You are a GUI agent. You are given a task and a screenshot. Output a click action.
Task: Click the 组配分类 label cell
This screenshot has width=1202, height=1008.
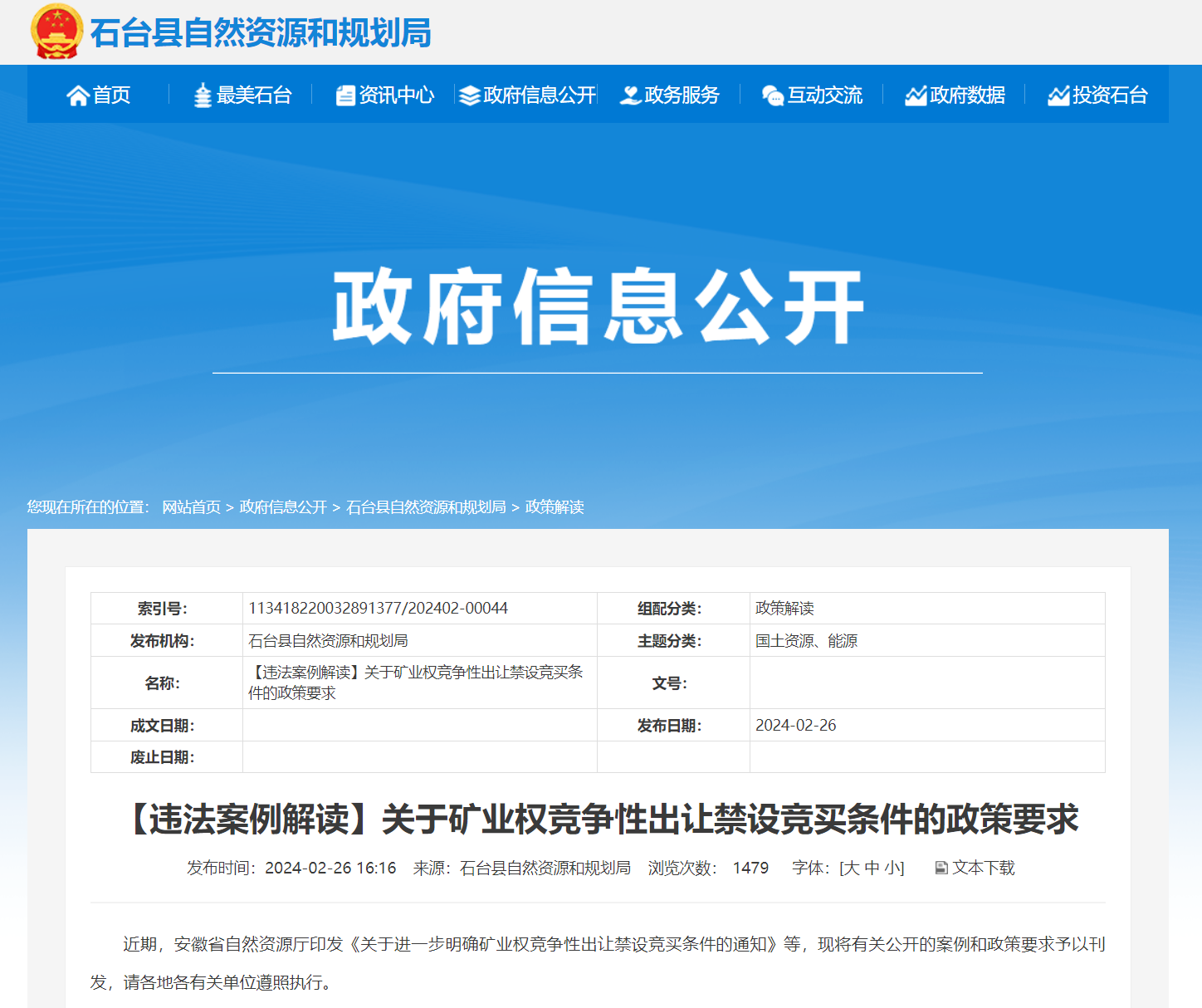coord(674,609)
